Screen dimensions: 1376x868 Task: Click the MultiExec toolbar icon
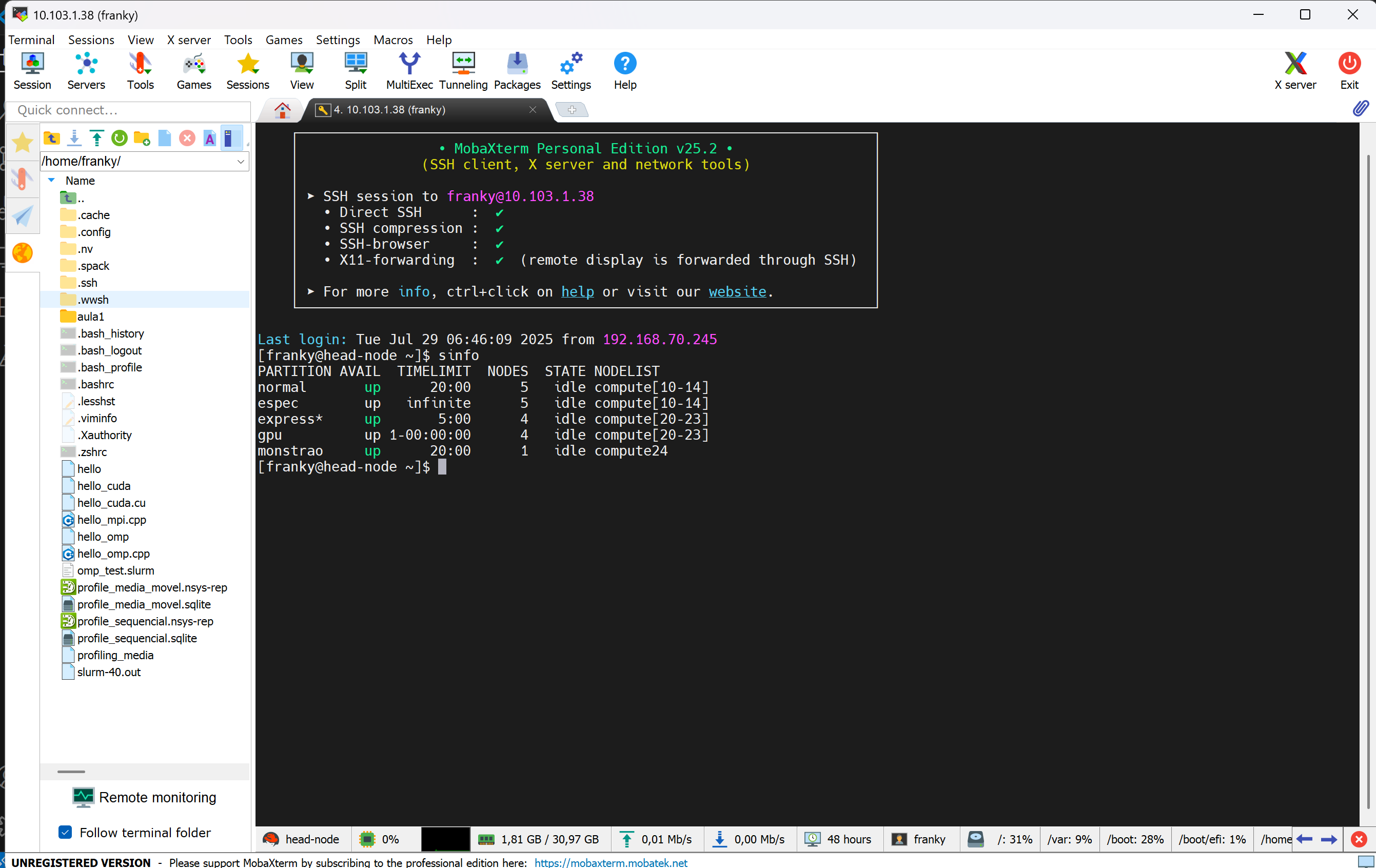[409, 70]
